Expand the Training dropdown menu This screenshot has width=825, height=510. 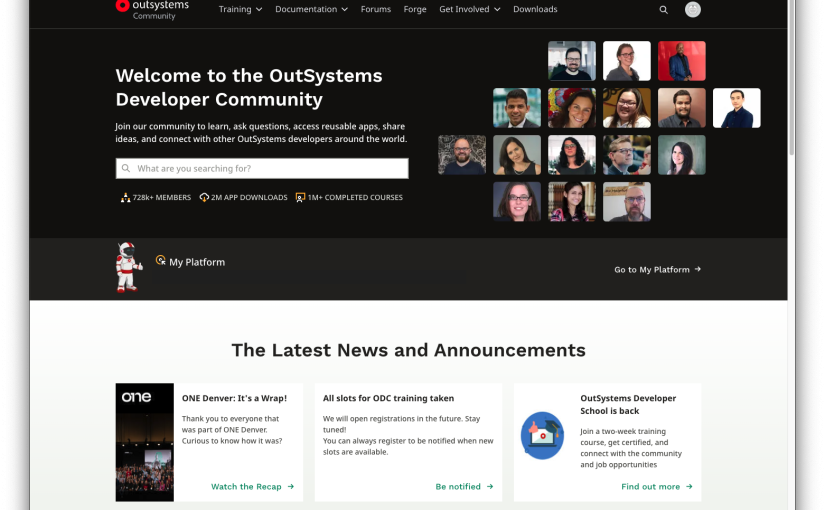(240, 9)
